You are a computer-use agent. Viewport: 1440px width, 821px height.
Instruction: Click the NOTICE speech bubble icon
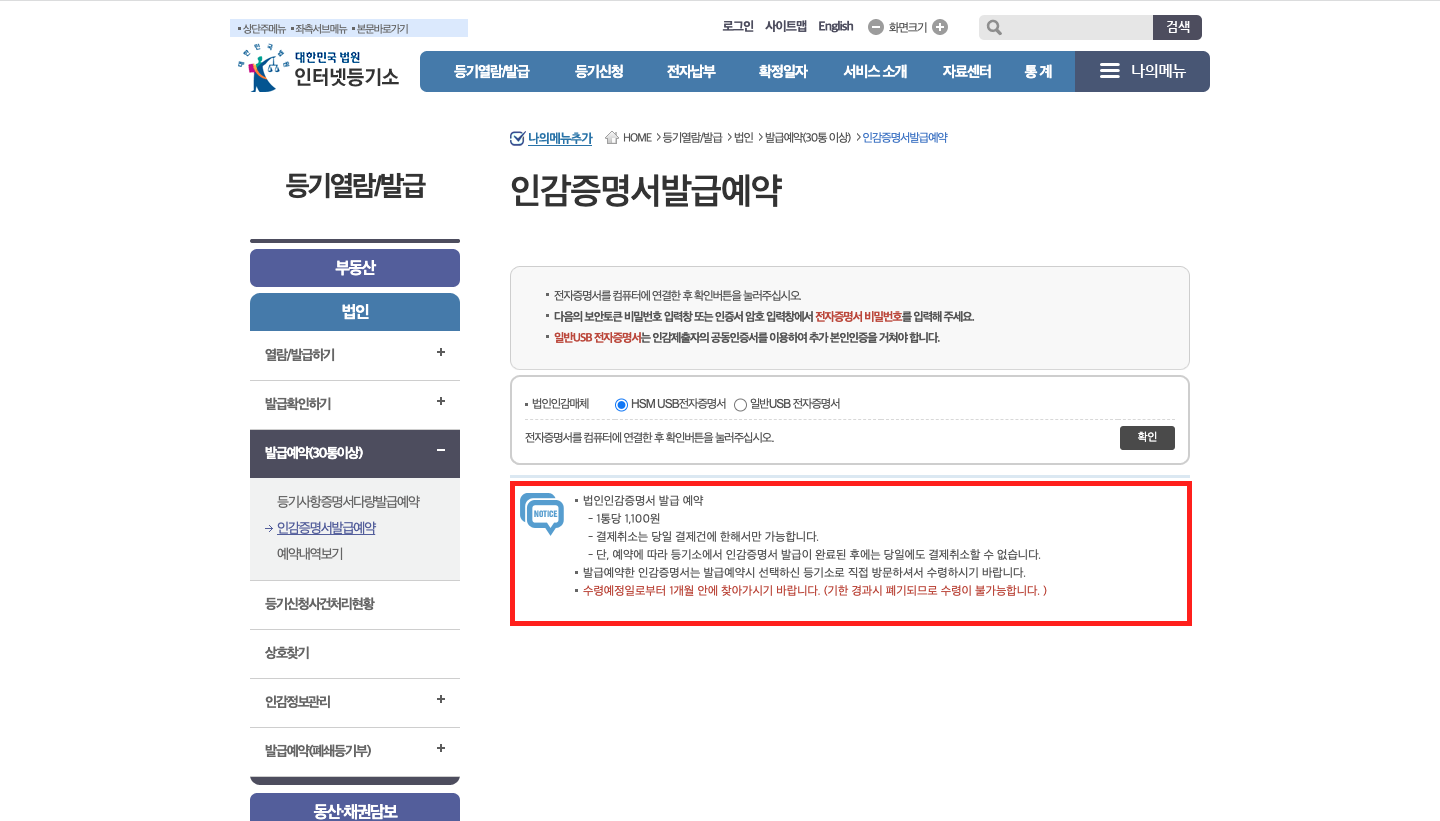coord(544,517)
